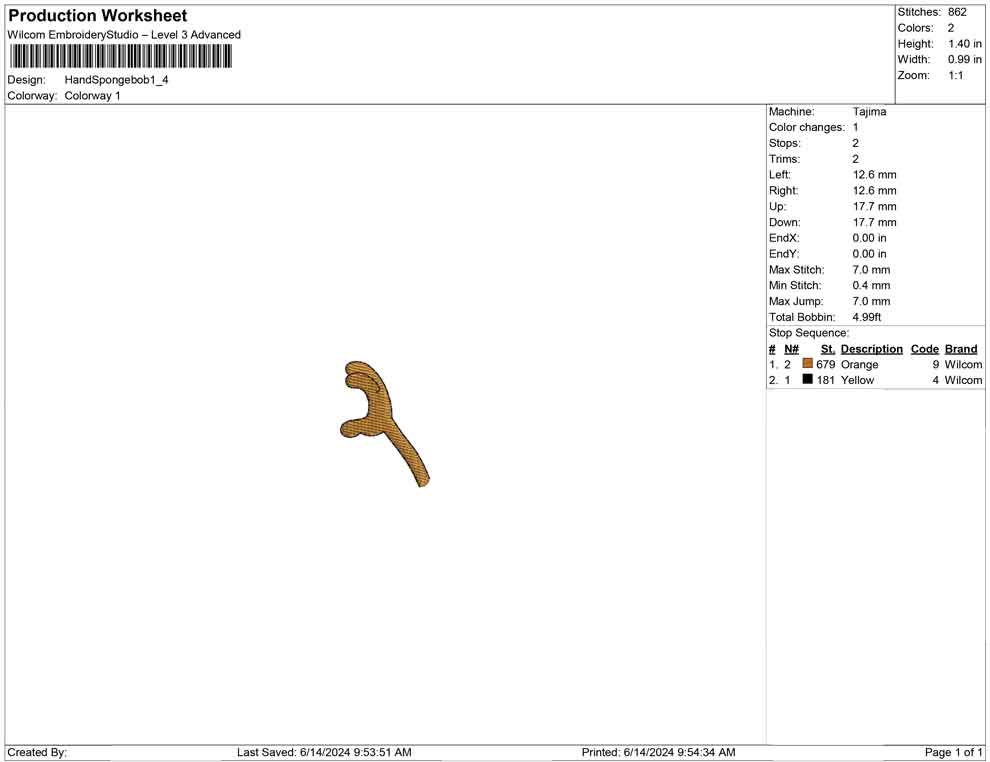Viewport: 990px width, 762px height.
Task: Click the stitch count '181' in sequence
Action: [825, 380]
